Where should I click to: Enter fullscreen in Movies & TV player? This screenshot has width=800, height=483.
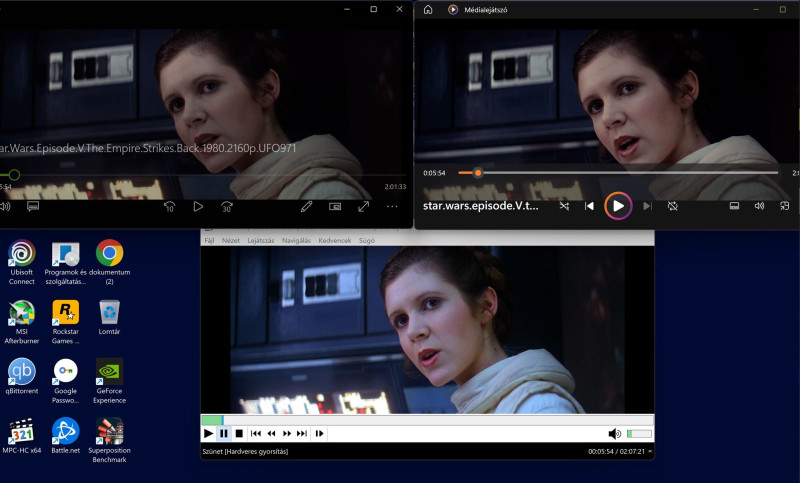[363, 206]
